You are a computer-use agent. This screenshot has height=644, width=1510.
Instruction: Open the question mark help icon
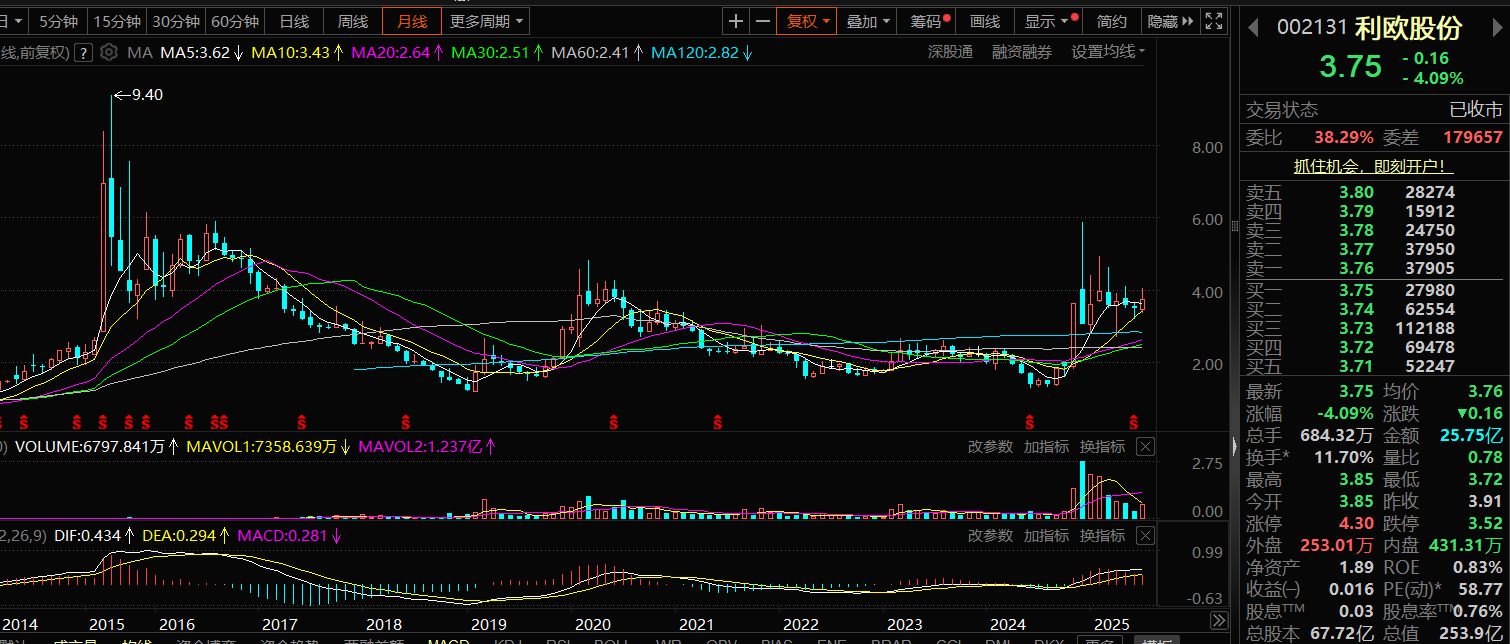coord(84,52)
